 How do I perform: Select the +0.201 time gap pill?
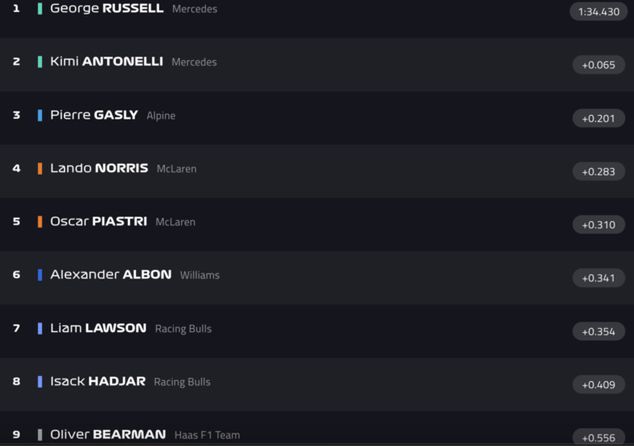point(599,118)
